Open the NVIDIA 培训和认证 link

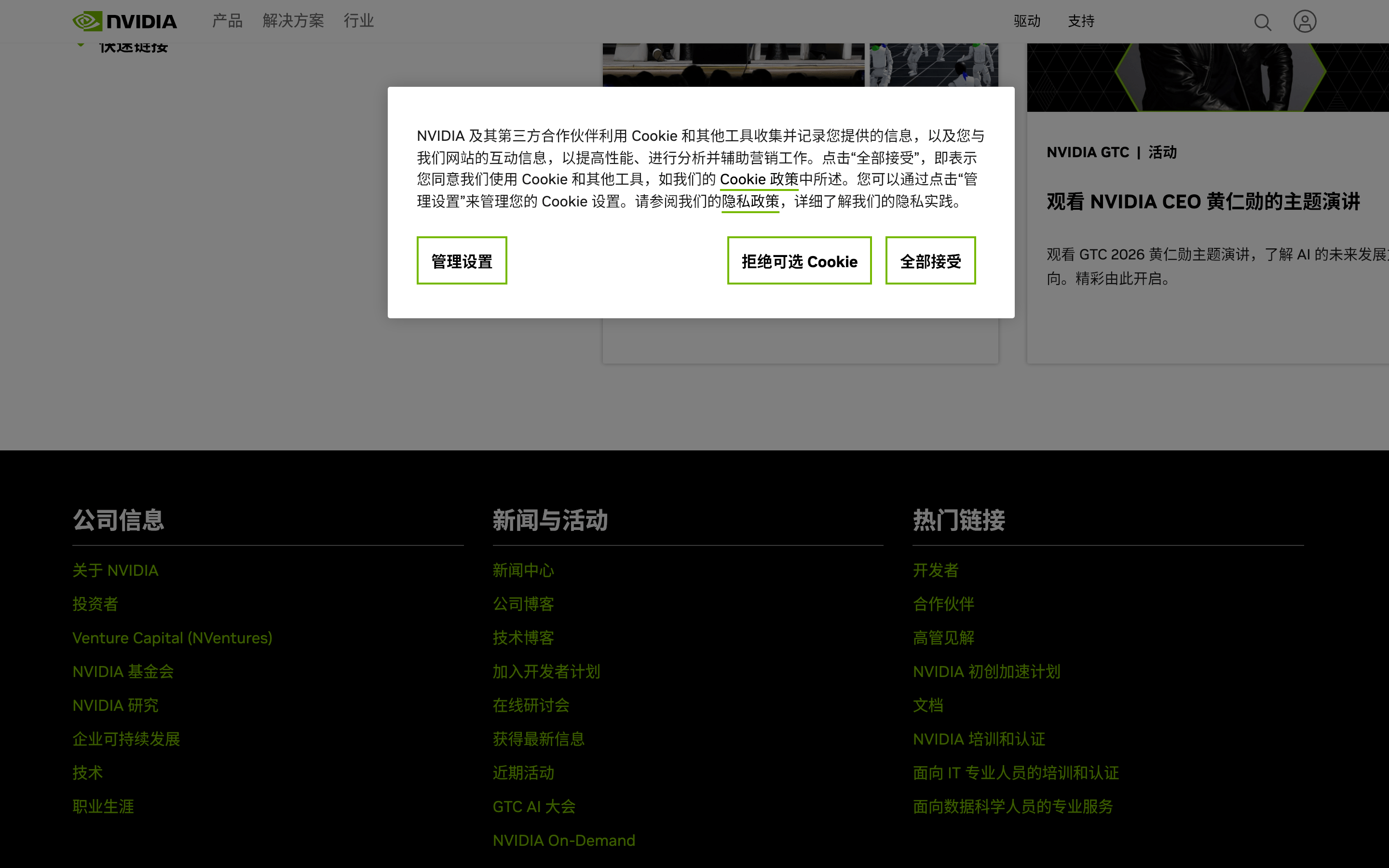pos(979,739)
